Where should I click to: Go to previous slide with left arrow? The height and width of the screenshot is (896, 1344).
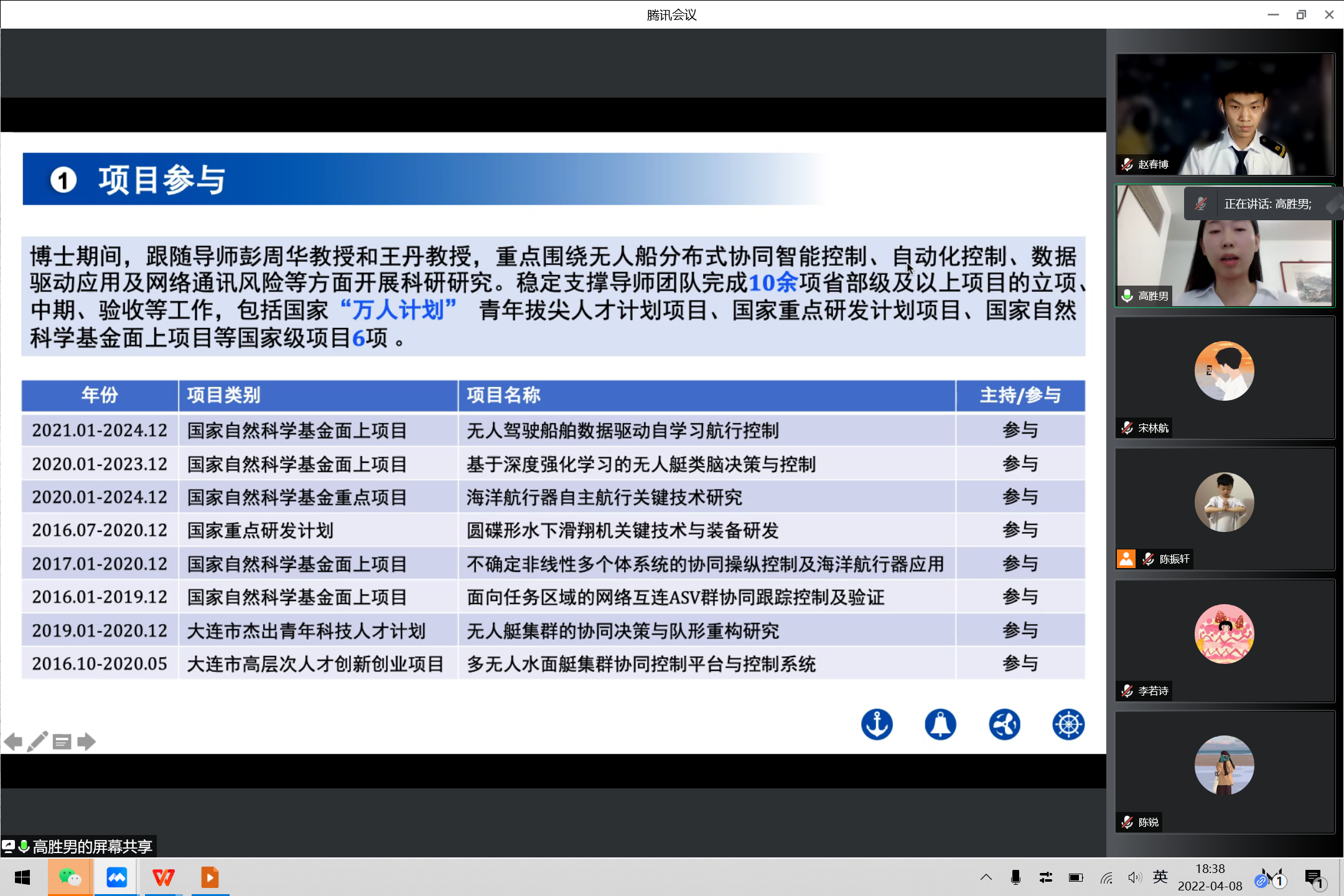[x=13, y=742]
